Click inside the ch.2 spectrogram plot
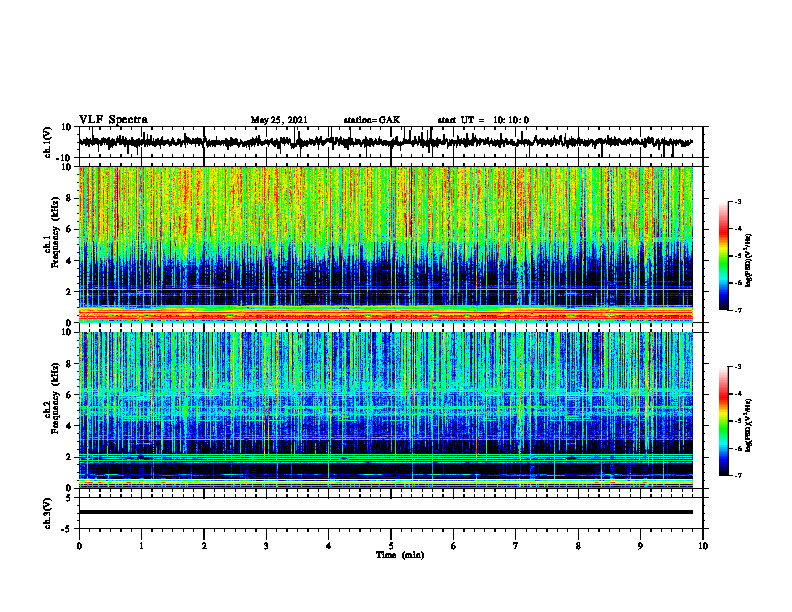 385,410
